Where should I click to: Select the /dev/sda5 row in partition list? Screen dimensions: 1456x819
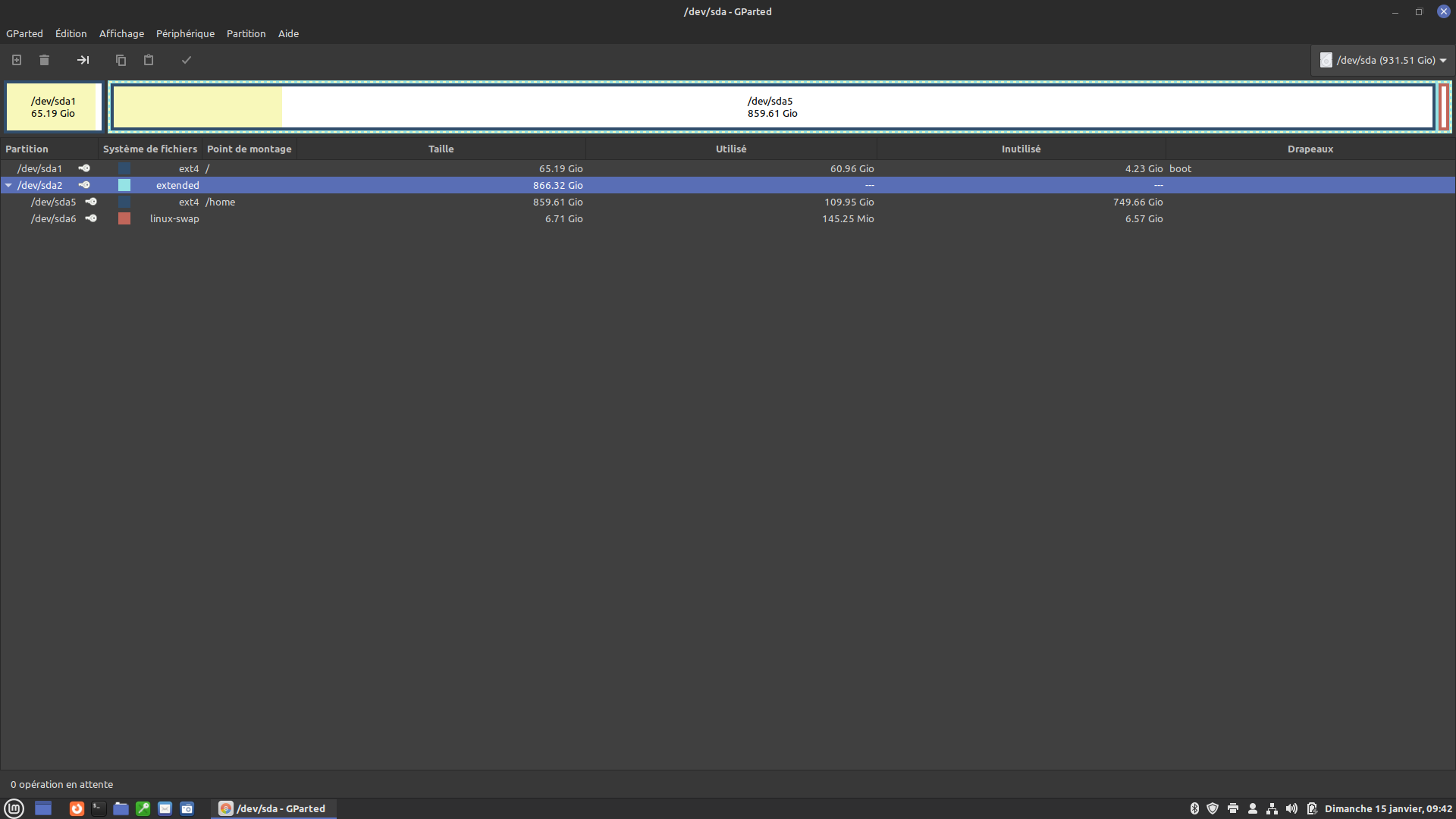tap(728, 202)
